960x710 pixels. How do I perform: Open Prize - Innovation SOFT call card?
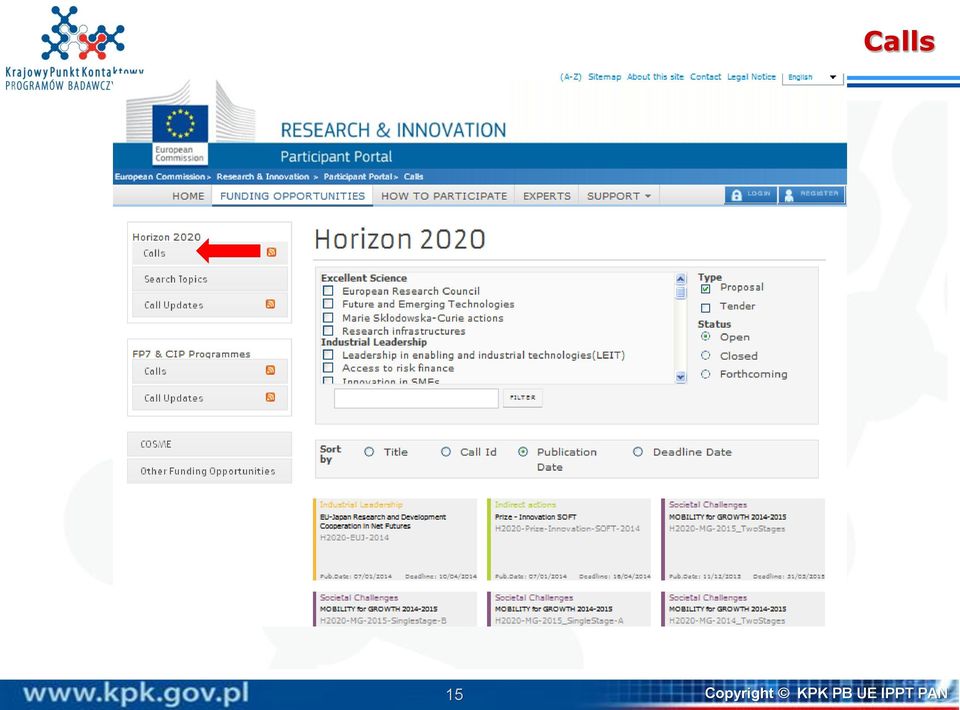(x=569, y=539)
